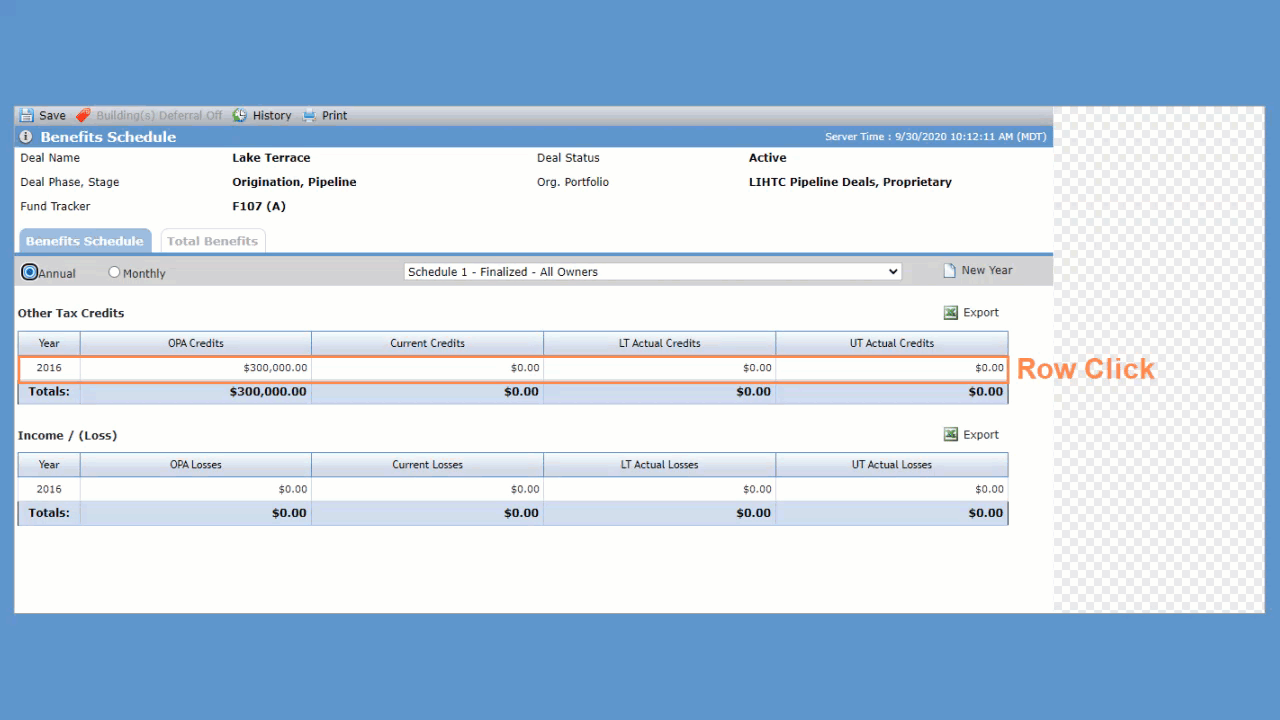Click the LT Actual Losses column header
Viewport: 1280px width, 720px height.
pyautogui.click(x=659, y=465)
